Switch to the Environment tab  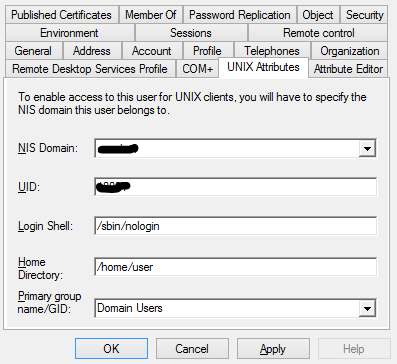pyautogui.click(x=69, y=33)
